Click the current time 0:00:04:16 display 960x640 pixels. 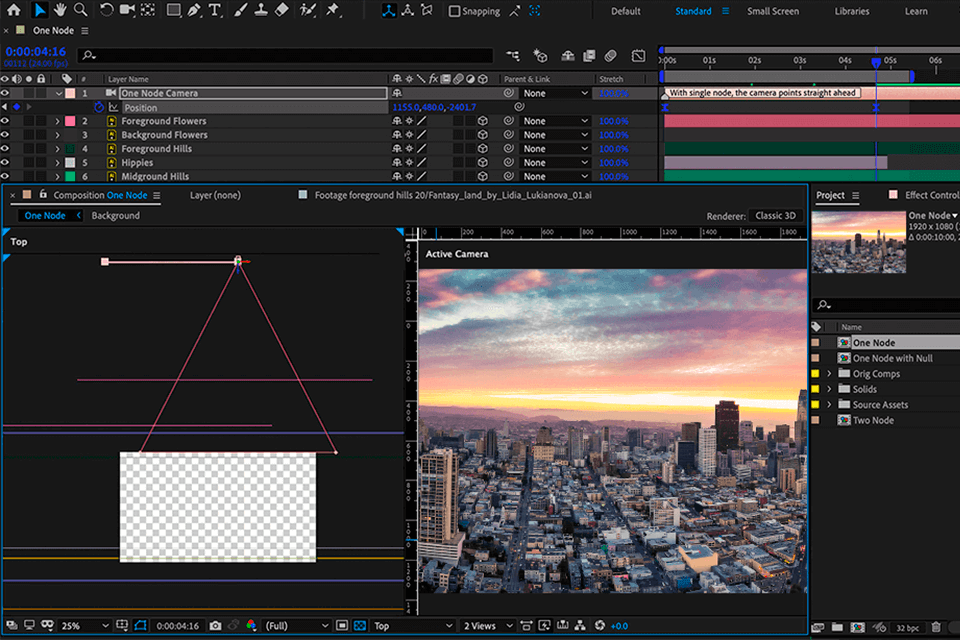pyautogui.click(x=36, y=51)
